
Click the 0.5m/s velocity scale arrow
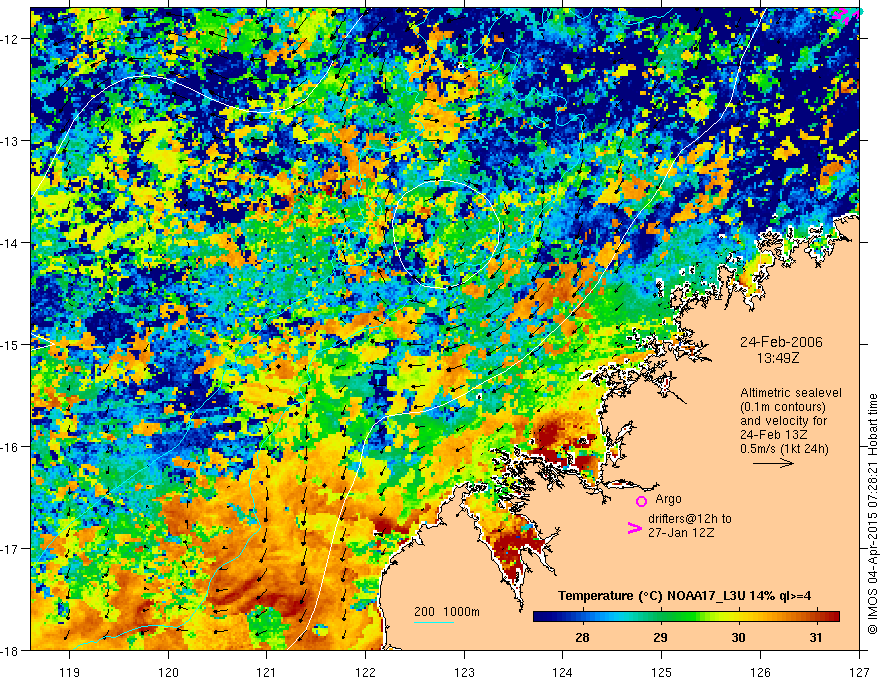(x=773, y=463)
